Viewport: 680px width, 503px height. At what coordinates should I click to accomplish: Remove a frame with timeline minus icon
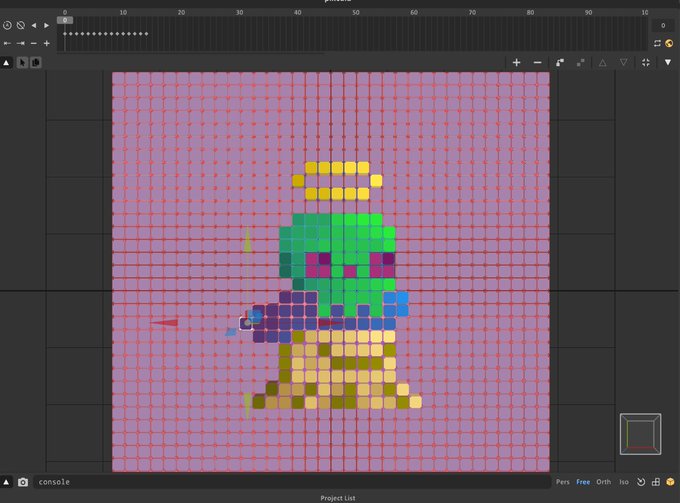[34, 43]
